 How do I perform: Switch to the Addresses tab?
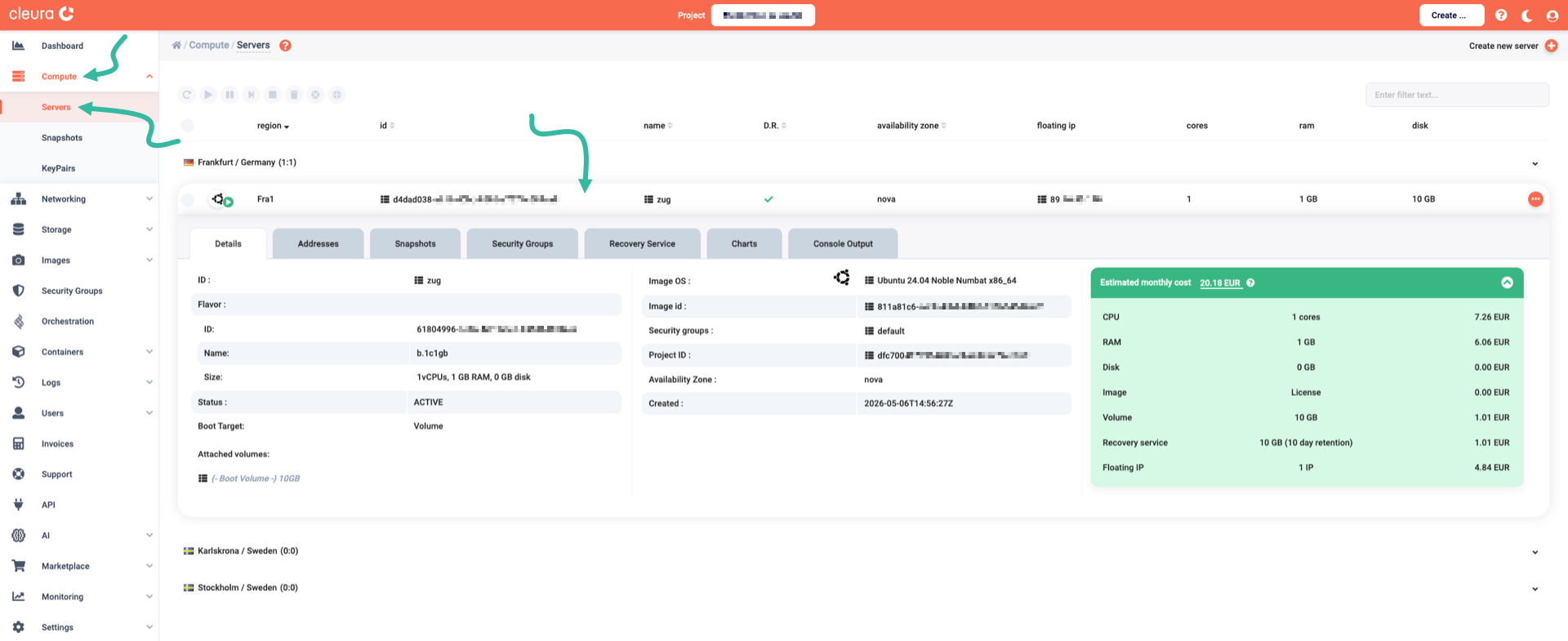click(318, 244)
